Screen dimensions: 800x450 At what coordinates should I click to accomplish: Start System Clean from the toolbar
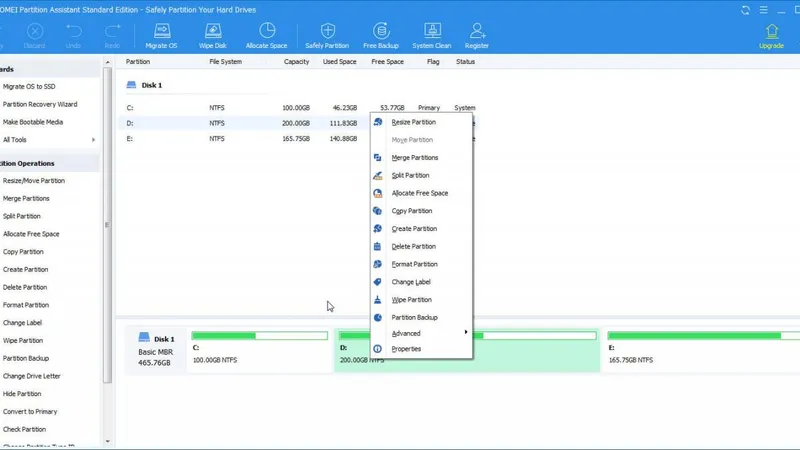point(433,36)
